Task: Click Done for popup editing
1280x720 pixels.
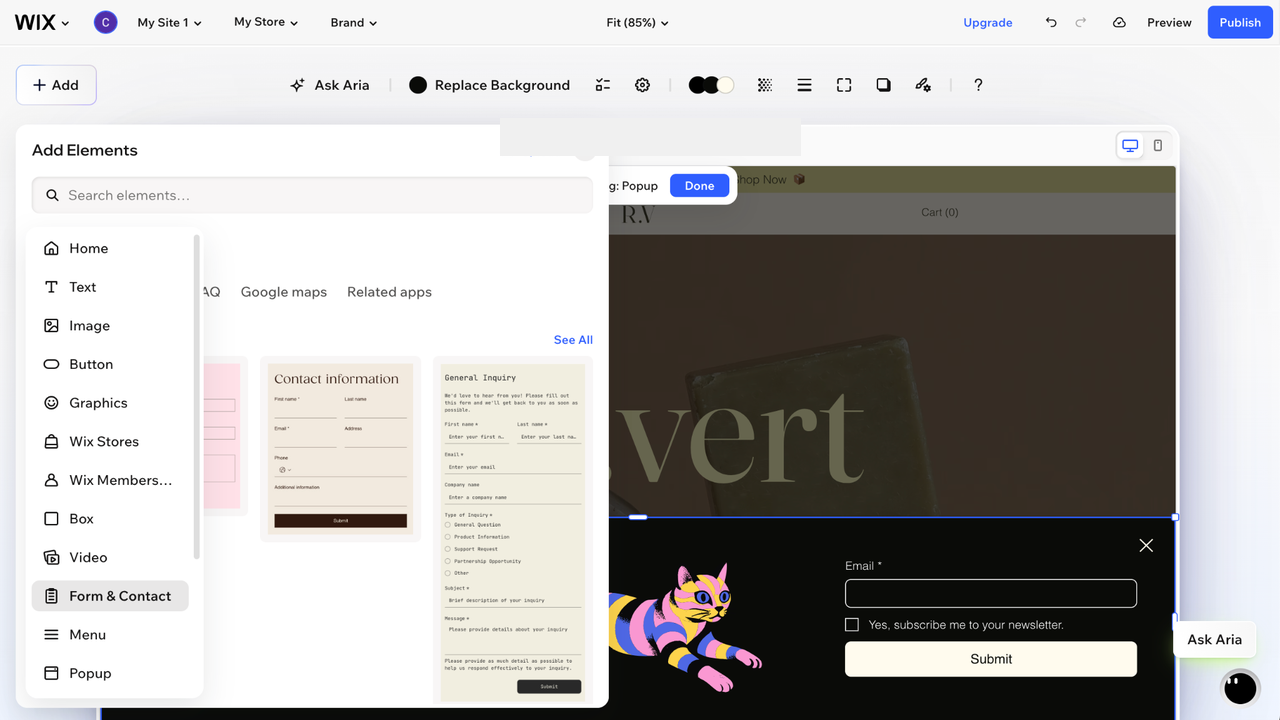Action: pyautogui.click(x=699, y=186)
